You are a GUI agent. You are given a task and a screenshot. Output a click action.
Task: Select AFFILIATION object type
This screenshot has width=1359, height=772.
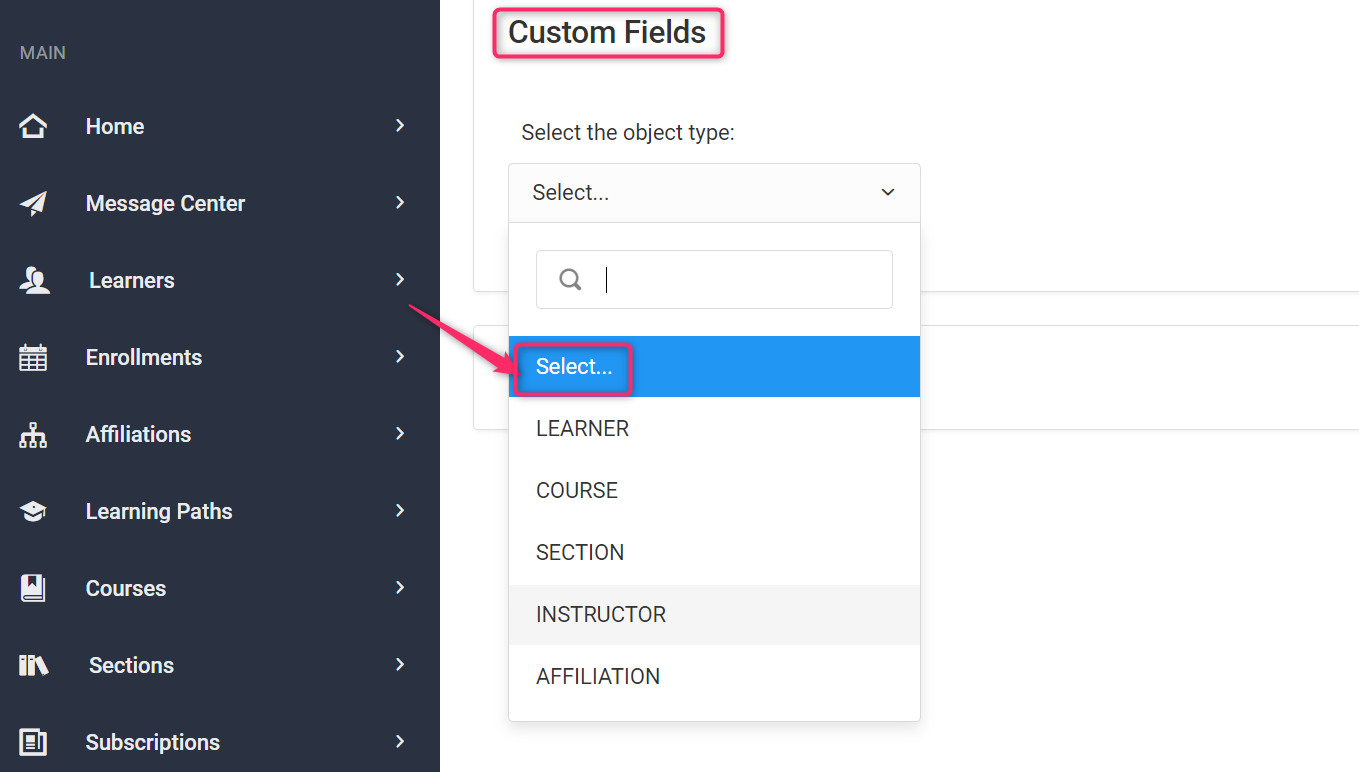click(598, 676)
